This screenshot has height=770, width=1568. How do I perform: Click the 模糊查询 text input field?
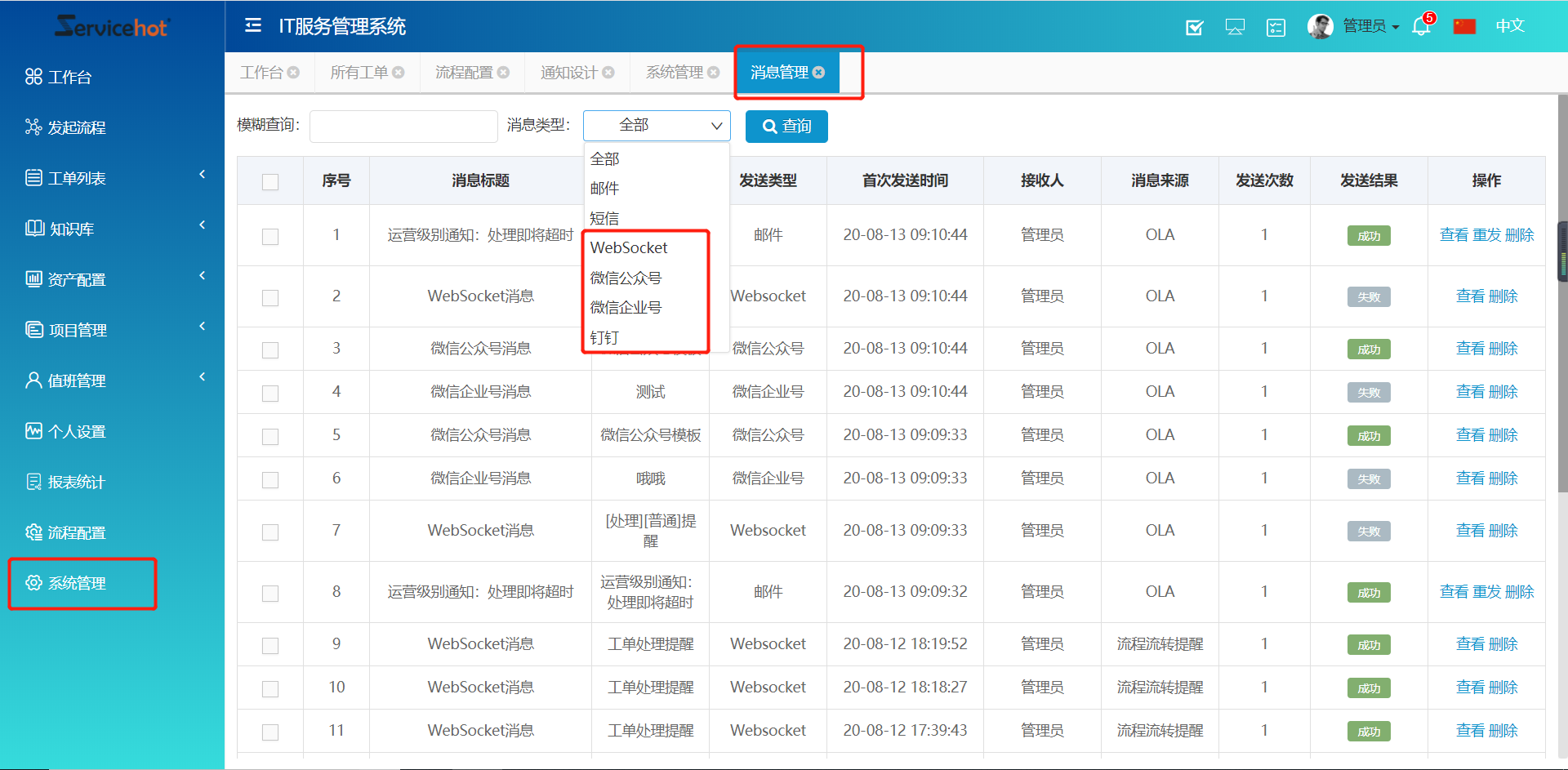(x=403, y=127)
